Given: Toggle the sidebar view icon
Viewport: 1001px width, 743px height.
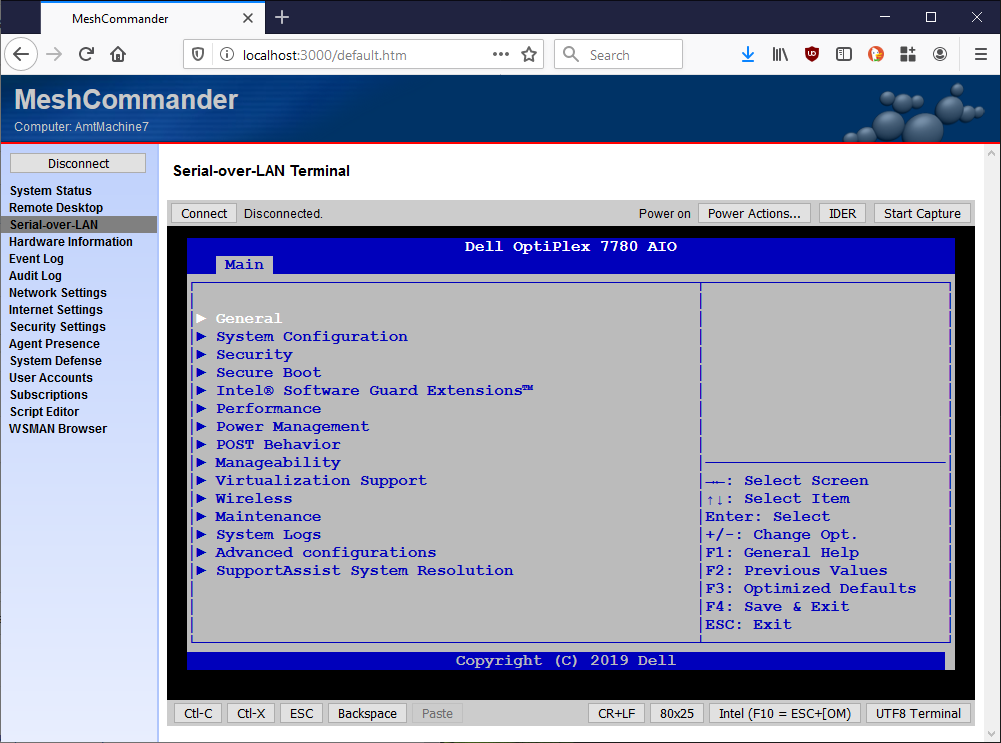Looking at the screenshot, I should (x=843, y=54).
